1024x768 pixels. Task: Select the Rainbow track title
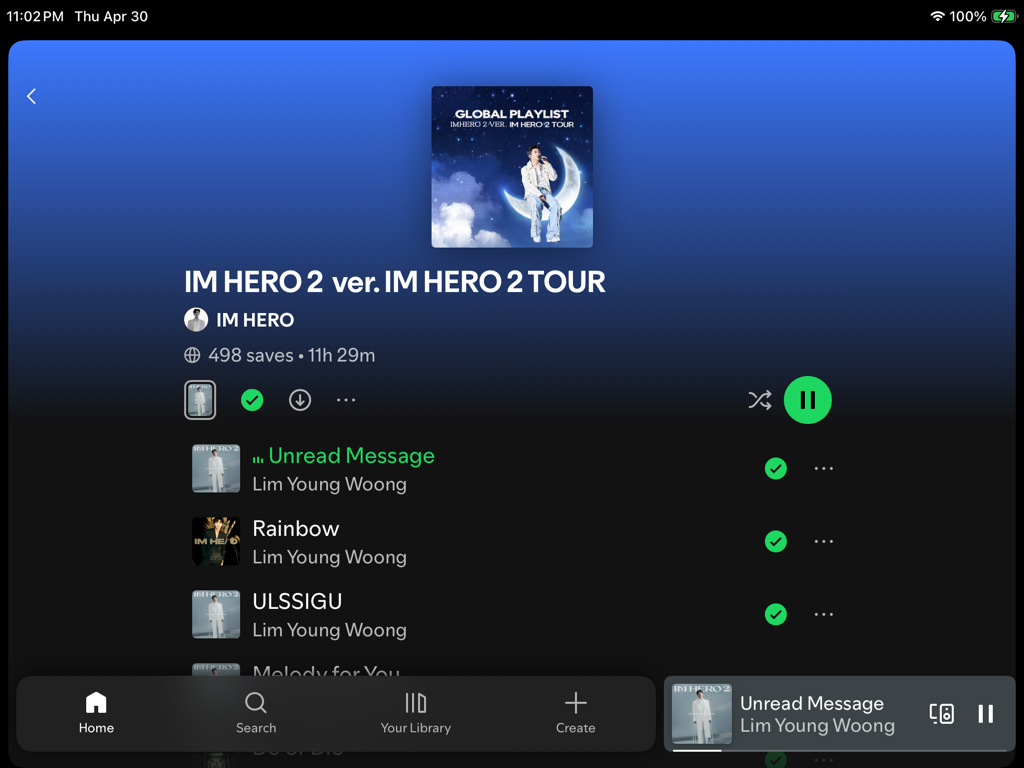[296, 528]
